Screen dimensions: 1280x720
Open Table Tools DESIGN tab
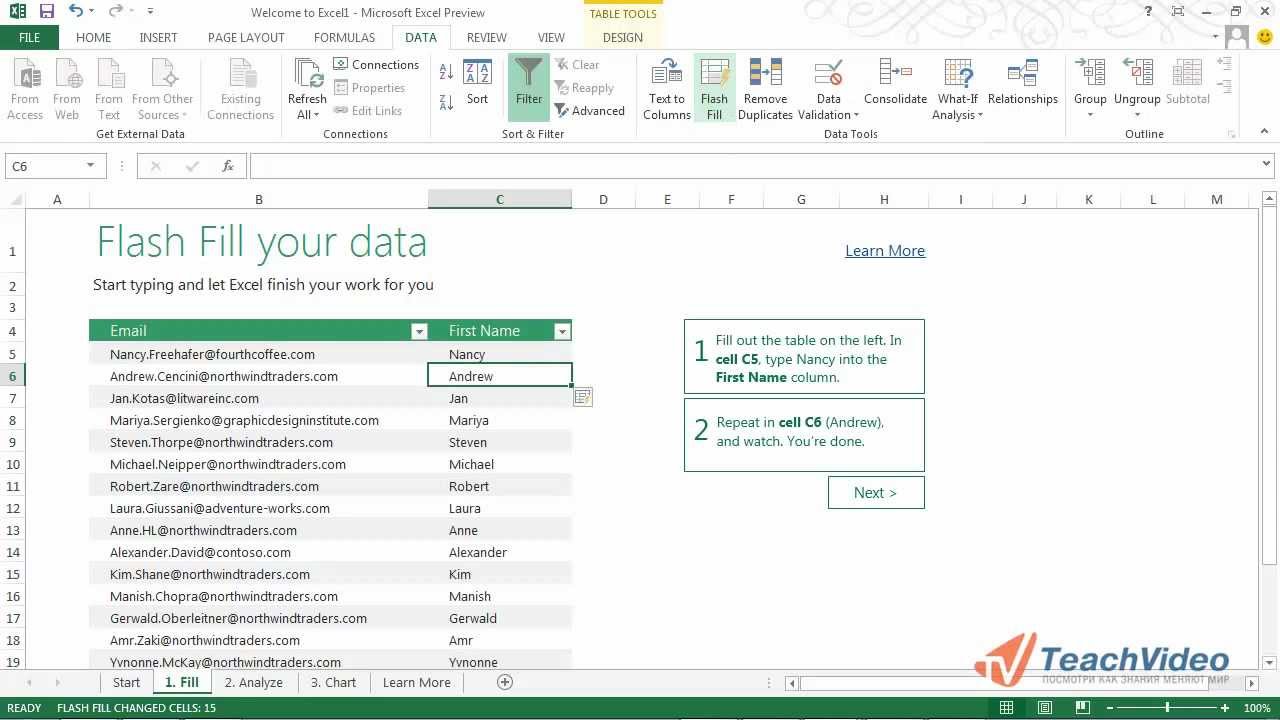click(x=623, y=37)
